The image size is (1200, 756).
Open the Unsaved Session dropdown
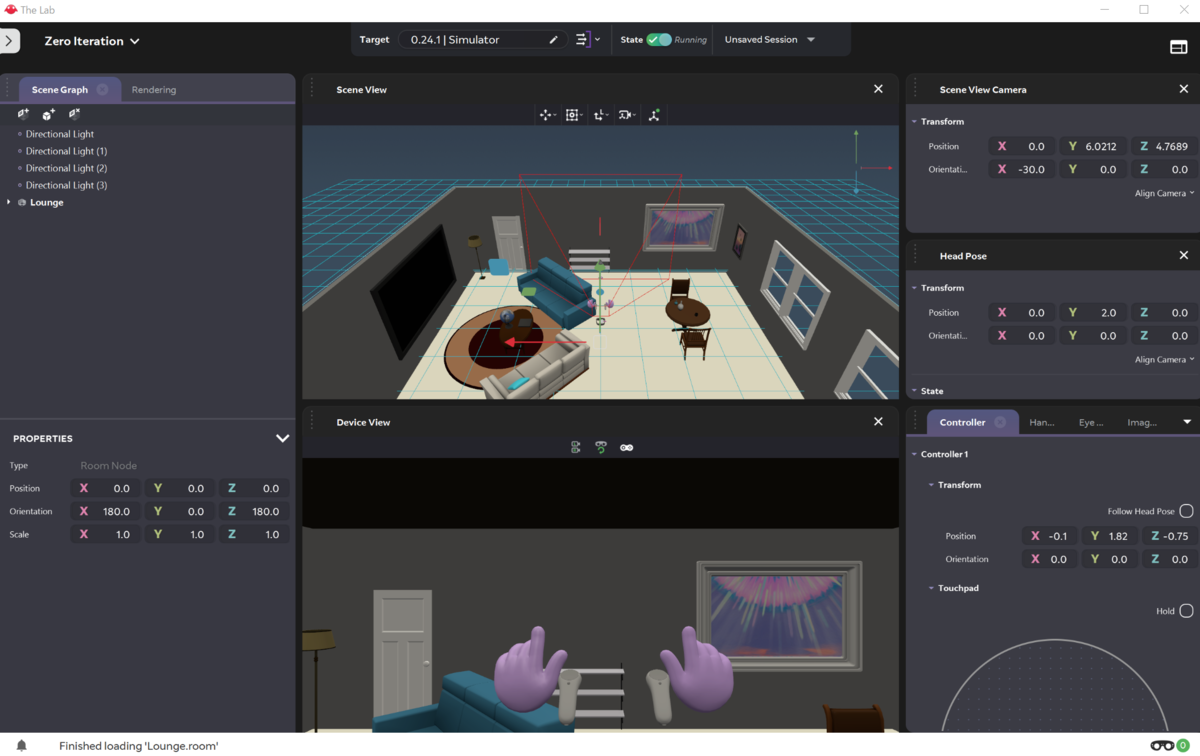tap(770, 40)
